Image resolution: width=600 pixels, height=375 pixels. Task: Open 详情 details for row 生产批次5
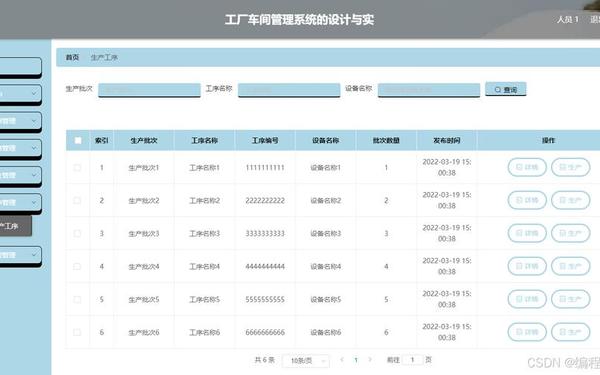[x=527, y=299]
